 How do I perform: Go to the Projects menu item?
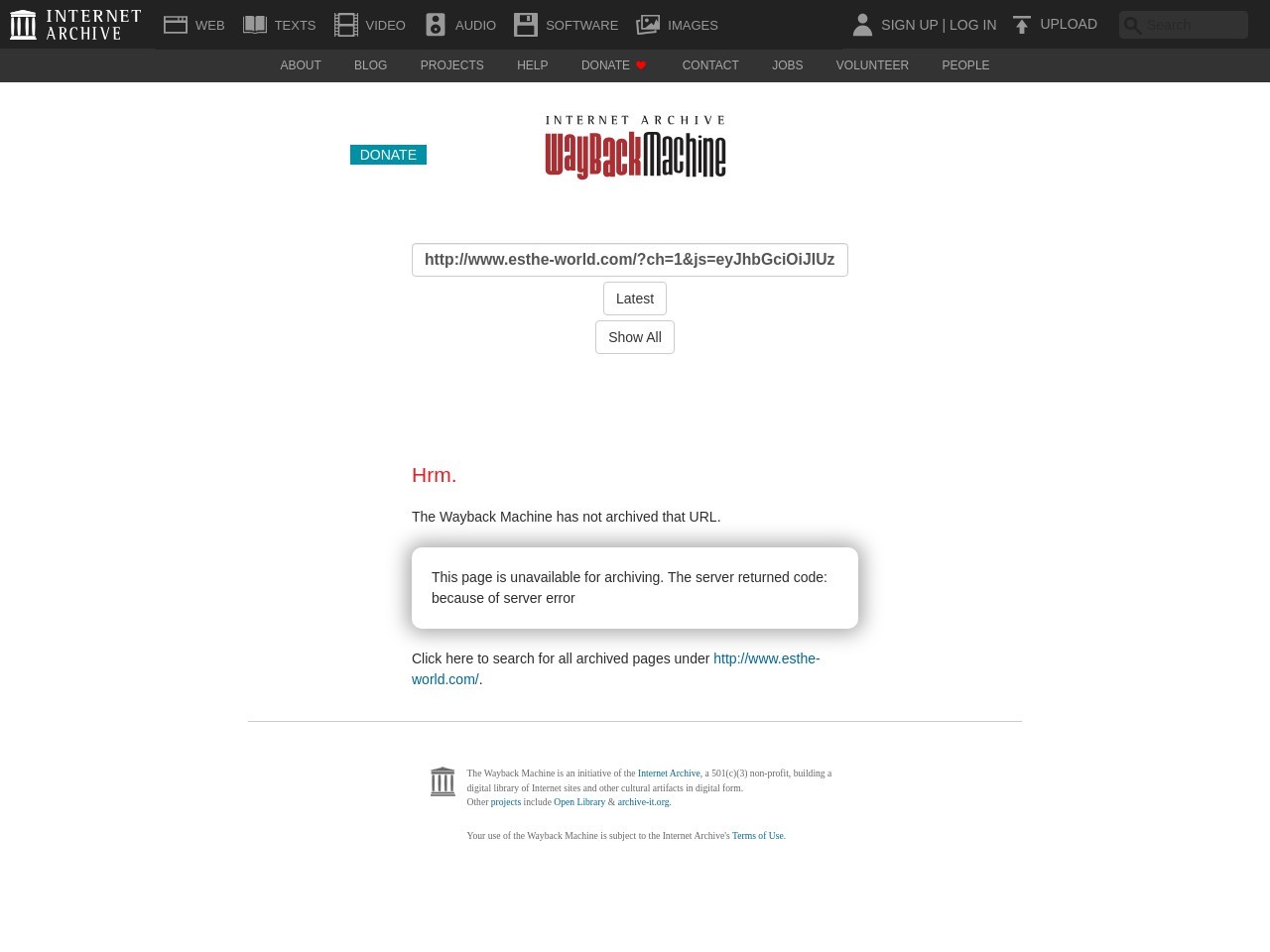click(451, 65)
